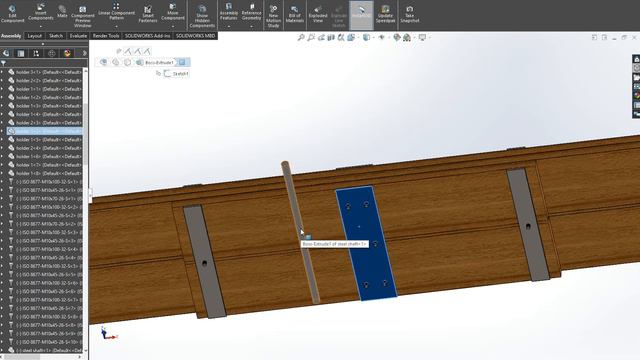640x360 pixels.
Task: Start a New Motion Study
Action: tap(273, 17)
